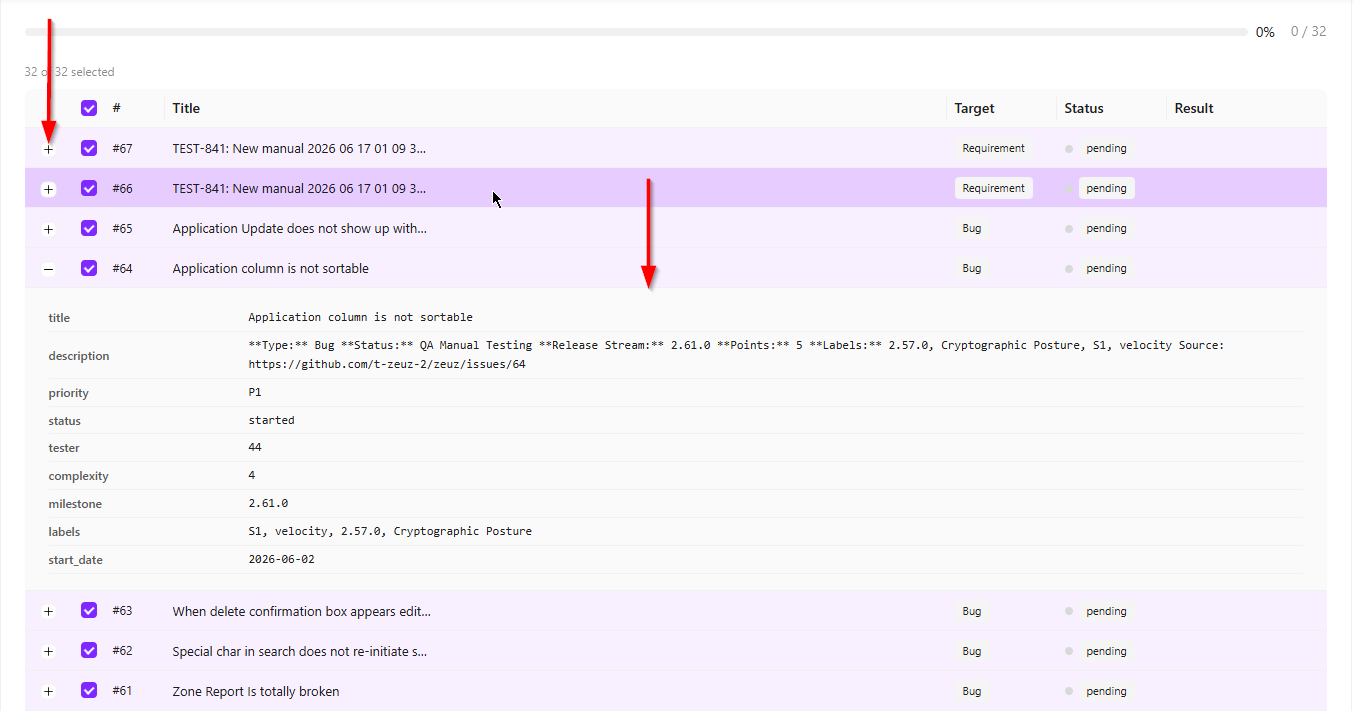1354x711 pixels.
Task: Click Requirement tag in row #67
Action: [993, 148]
